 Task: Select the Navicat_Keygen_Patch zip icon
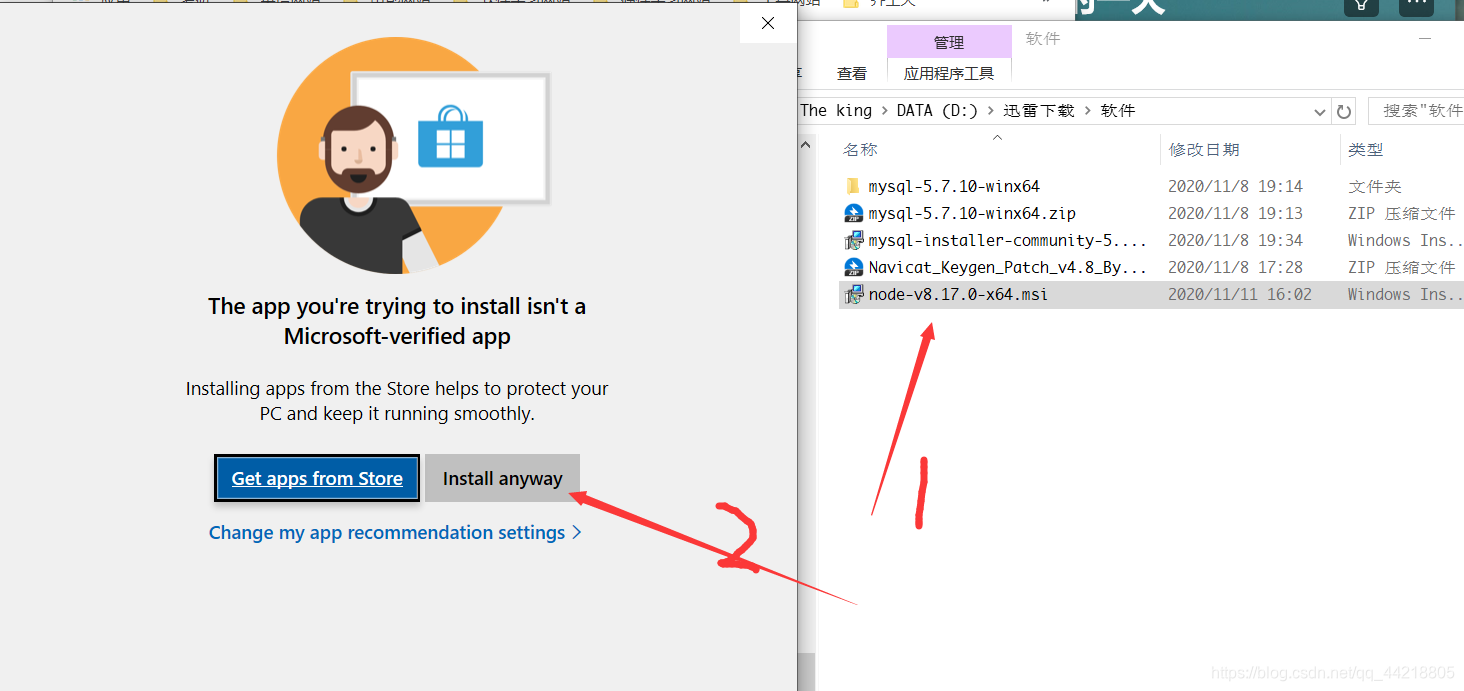(854, 267)
